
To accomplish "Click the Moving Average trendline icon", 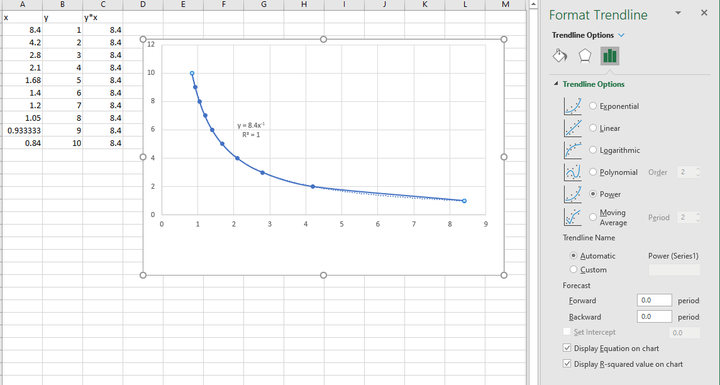I will (573, 217).
